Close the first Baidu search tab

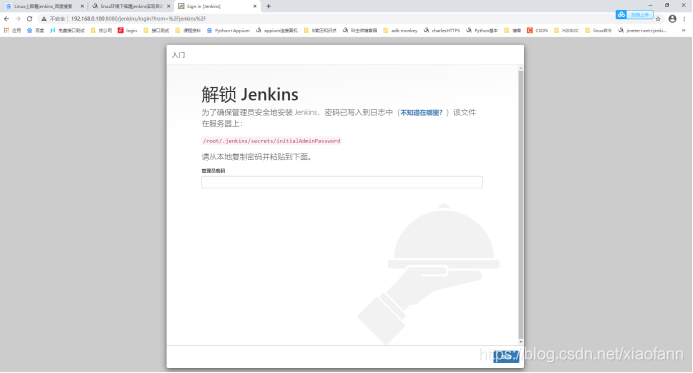[x=82, y=6]
